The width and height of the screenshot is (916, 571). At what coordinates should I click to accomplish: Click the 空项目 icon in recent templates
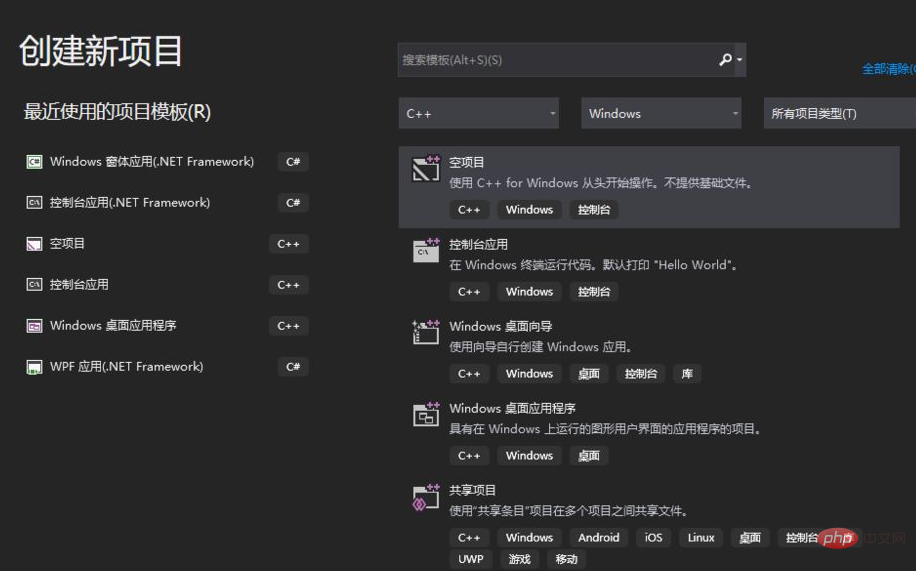[x=34, y=244]
